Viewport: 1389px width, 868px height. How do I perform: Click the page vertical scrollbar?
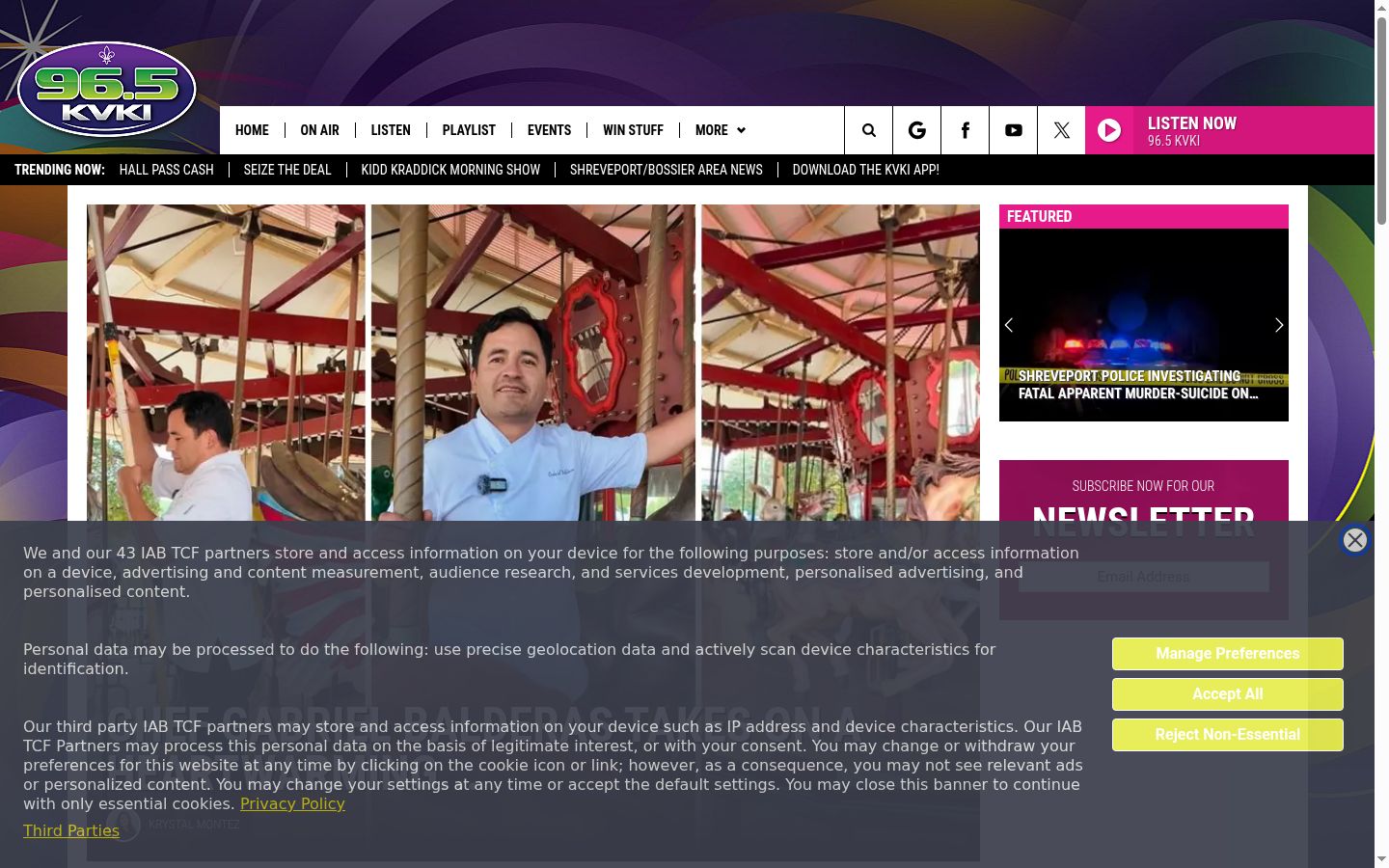pos(1381,434)
